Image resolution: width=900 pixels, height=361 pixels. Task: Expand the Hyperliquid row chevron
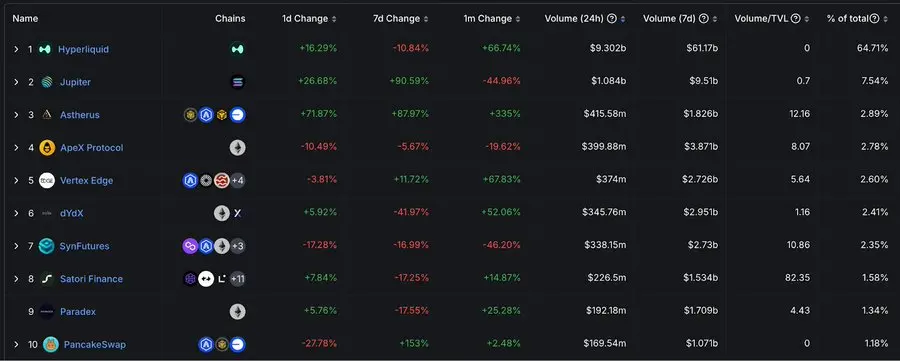click(x=17, y=49)
